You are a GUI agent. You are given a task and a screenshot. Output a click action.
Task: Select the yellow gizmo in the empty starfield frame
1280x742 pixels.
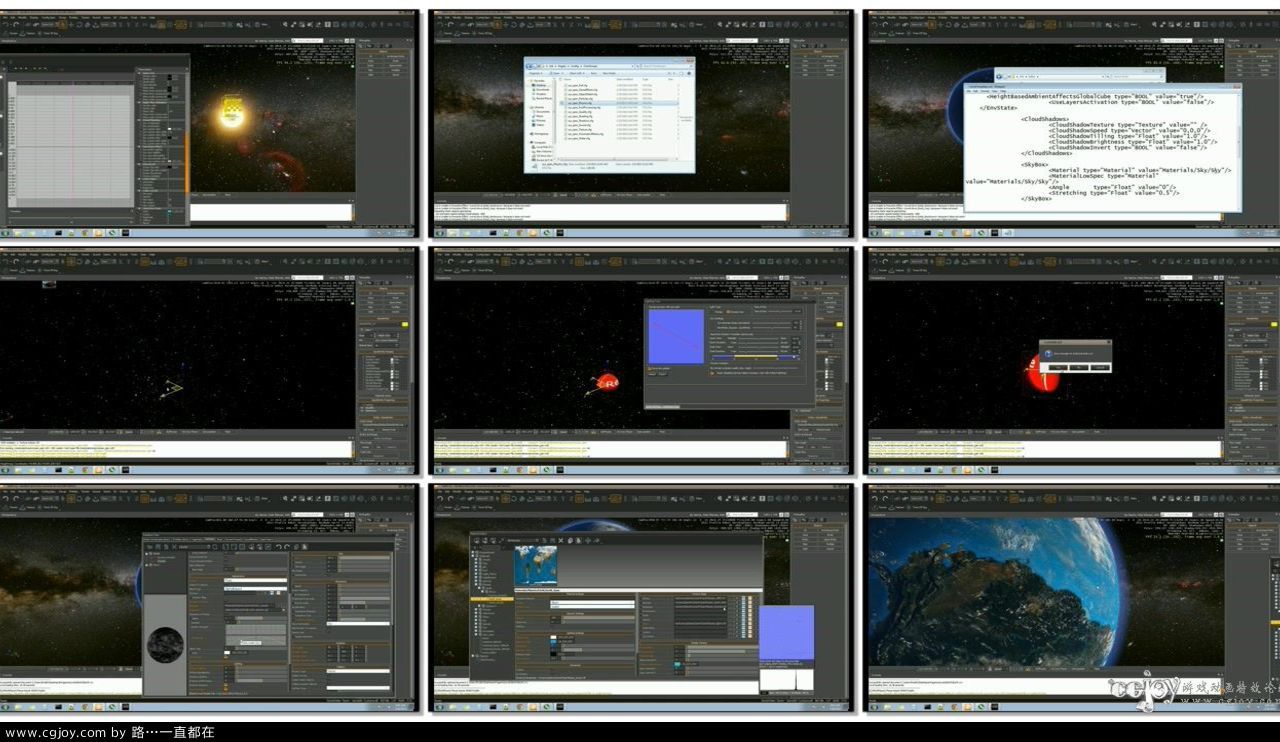pos(173,388)
